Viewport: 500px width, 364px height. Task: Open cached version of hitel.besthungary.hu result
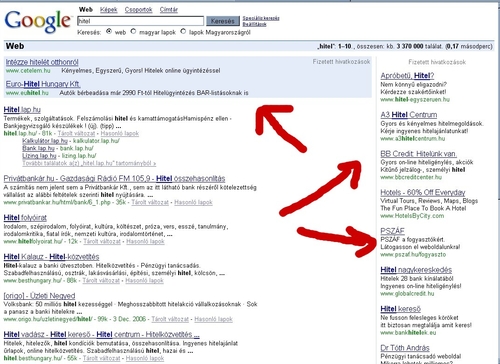(x=101, y=358)
